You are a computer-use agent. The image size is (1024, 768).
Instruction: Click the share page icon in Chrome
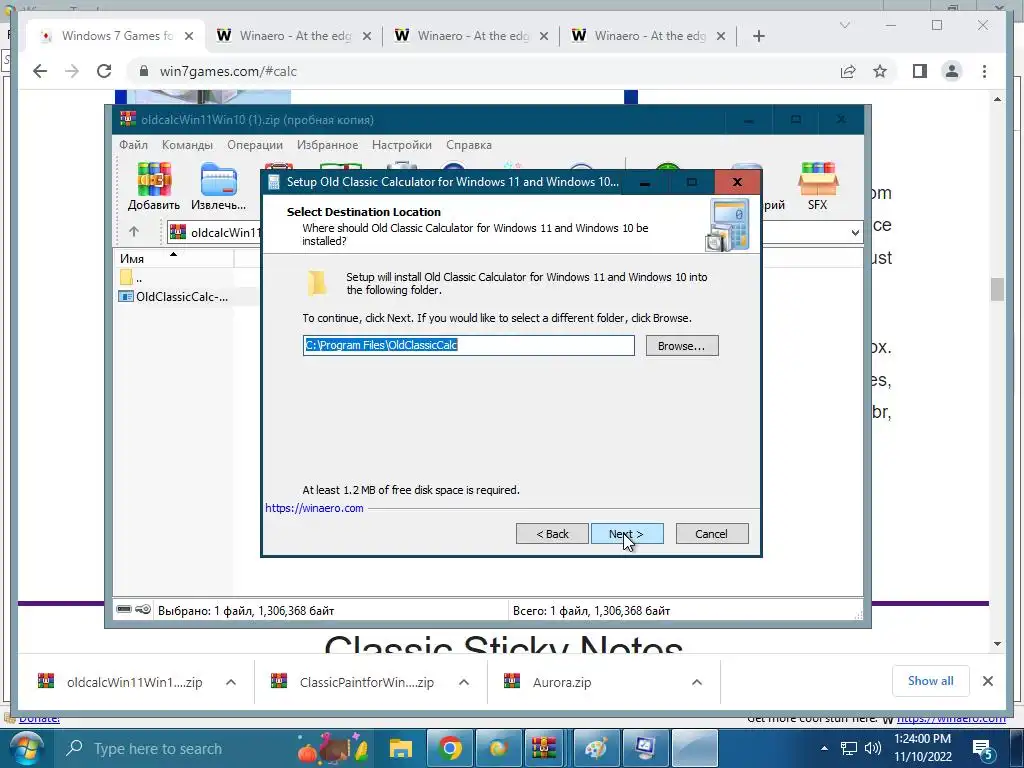point(848,71)
